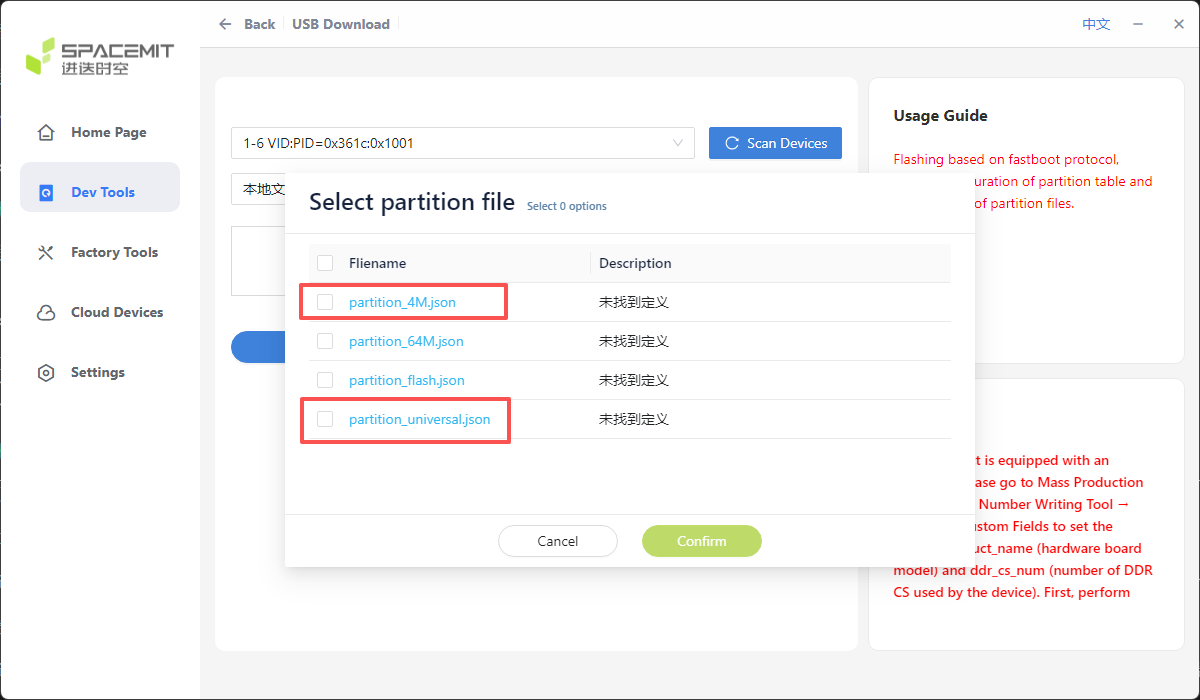Close the application window

tap(1179, 24)
